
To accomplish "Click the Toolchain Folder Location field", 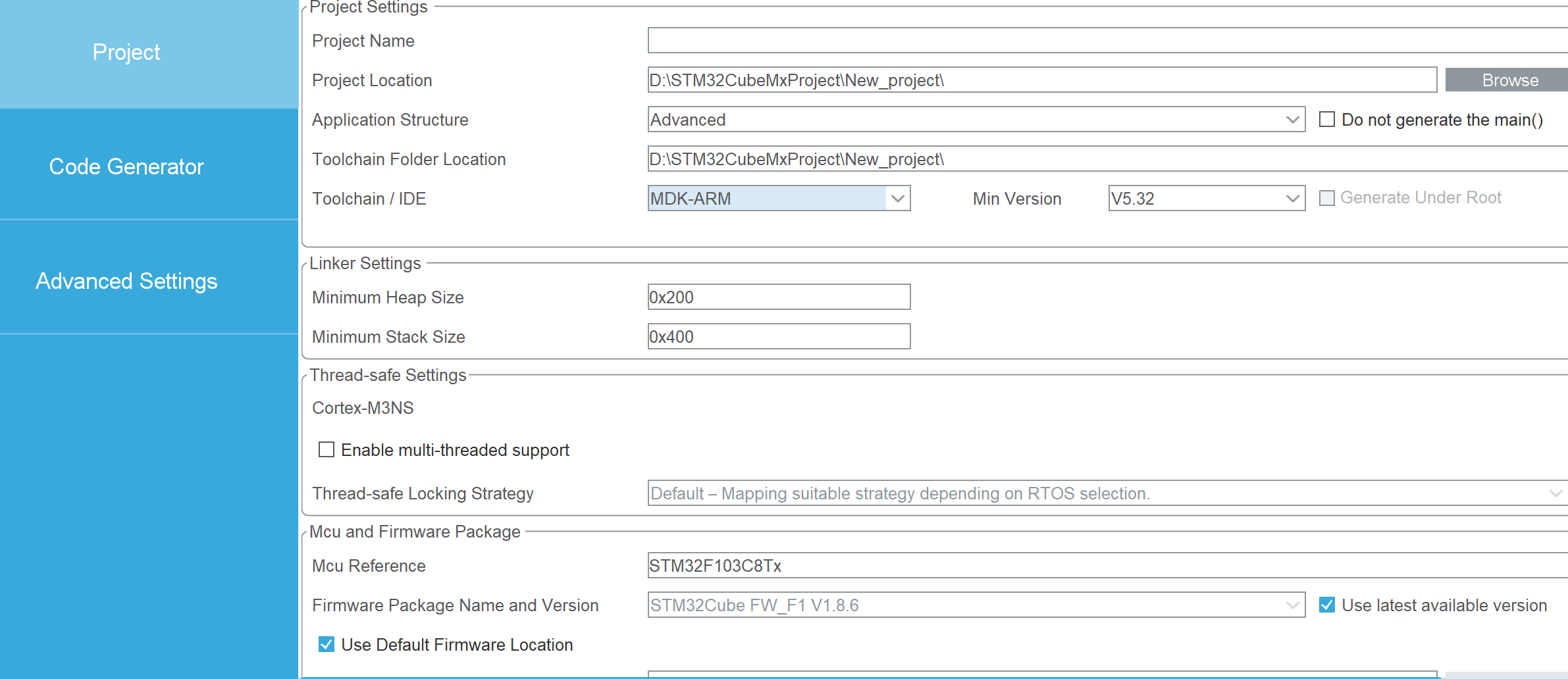I will pyautogui.click(x=1108, y=159).
